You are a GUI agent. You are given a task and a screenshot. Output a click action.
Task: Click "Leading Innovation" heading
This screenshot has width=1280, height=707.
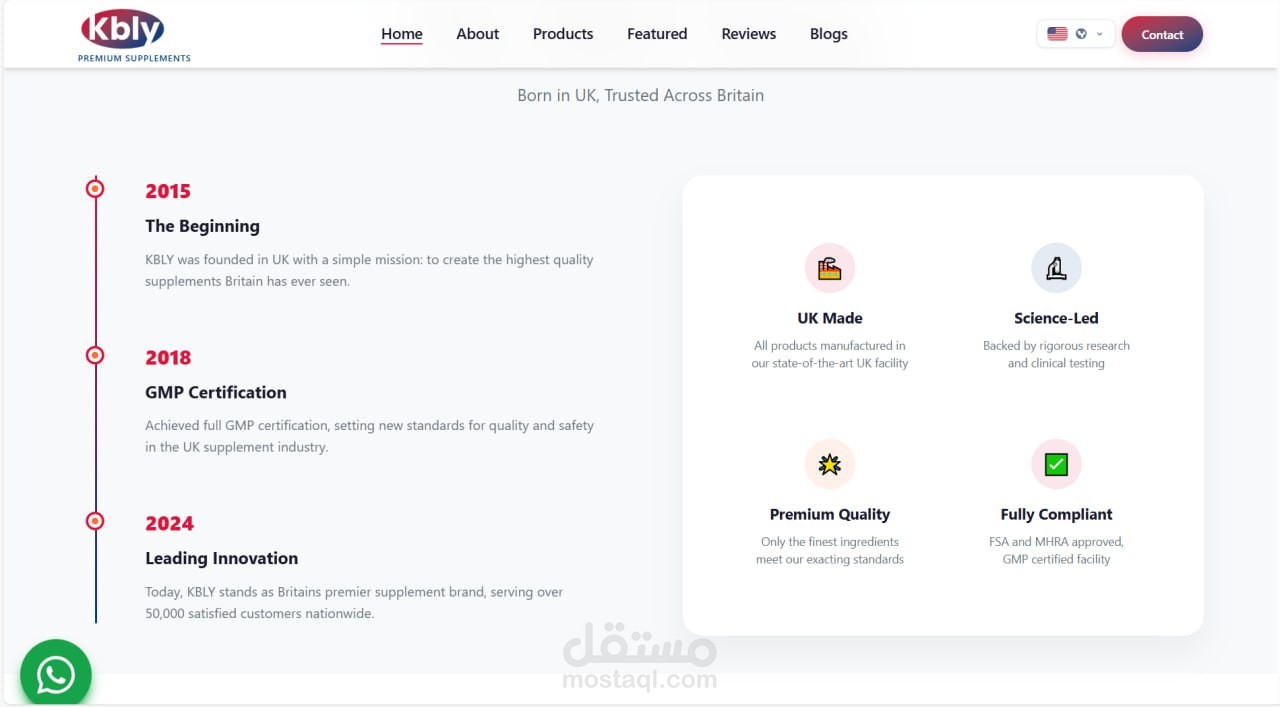coord(222,558)
